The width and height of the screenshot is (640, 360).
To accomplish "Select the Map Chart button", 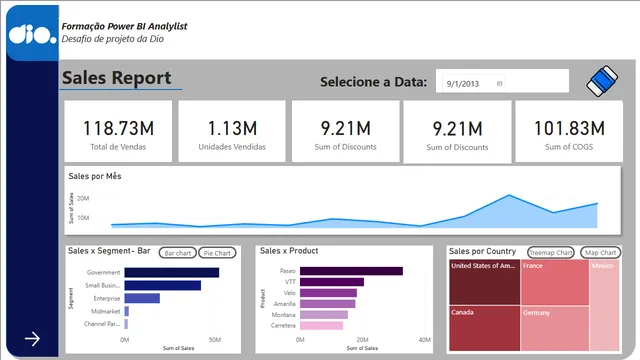I will [x=600, y=253].
